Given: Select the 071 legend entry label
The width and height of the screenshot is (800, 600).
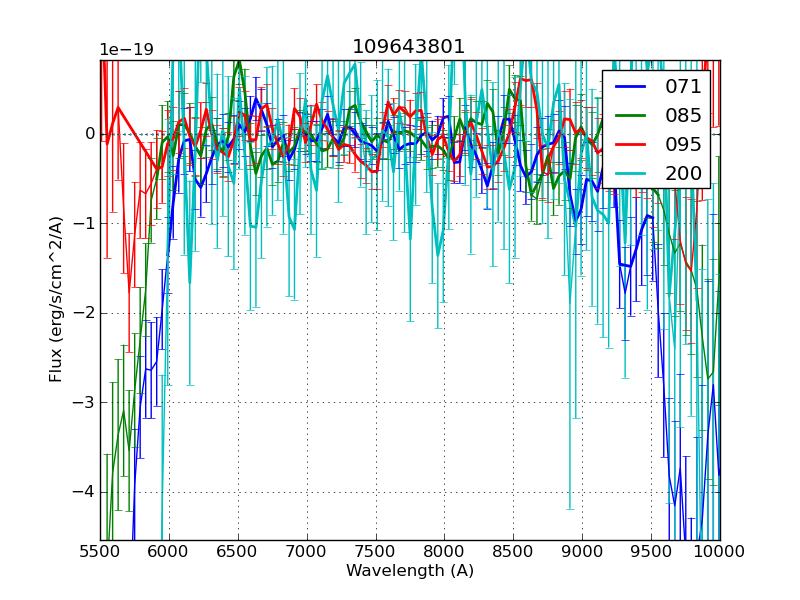Looking at the screenshot, I should pyautogui.click(x=683, y=87).
